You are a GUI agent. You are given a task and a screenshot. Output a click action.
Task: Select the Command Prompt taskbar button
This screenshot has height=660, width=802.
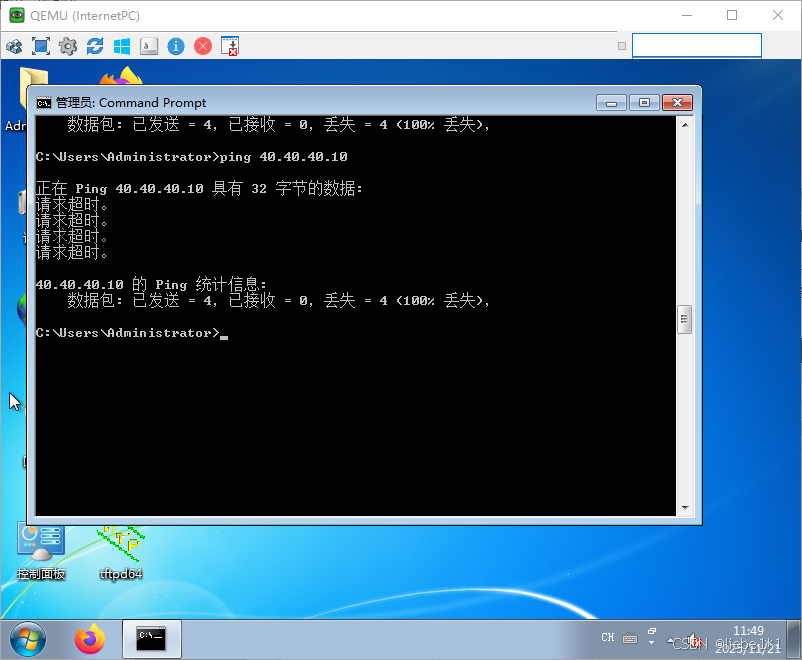[151, 639]
